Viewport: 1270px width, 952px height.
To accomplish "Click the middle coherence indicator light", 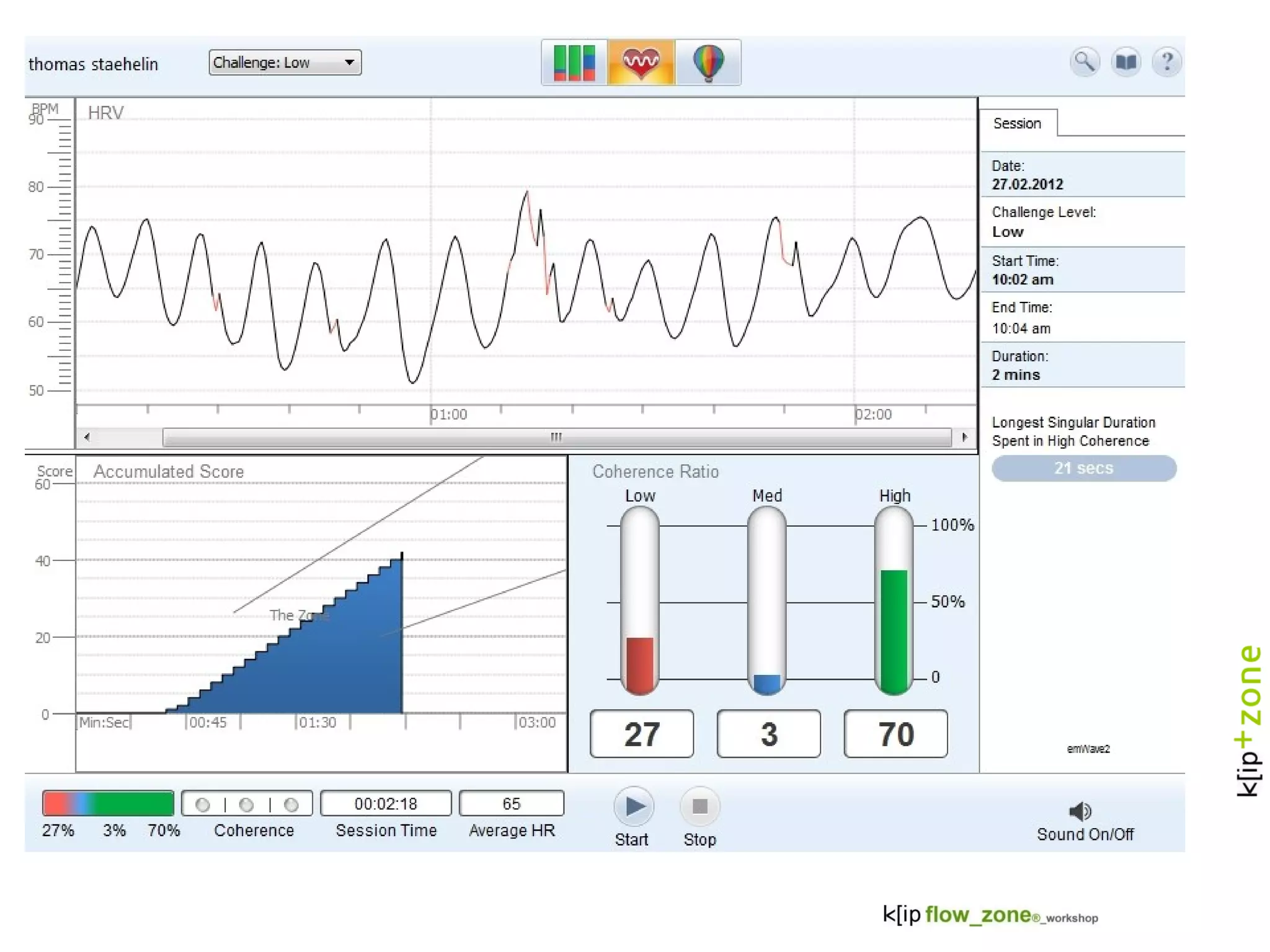I will (x=246, y=804).
